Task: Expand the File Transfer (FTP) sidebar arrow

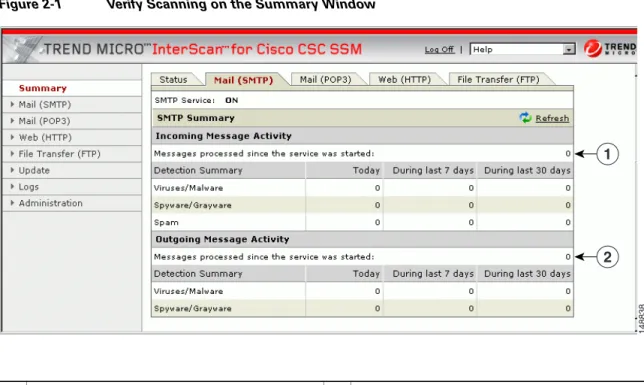Action: point(12,154)
